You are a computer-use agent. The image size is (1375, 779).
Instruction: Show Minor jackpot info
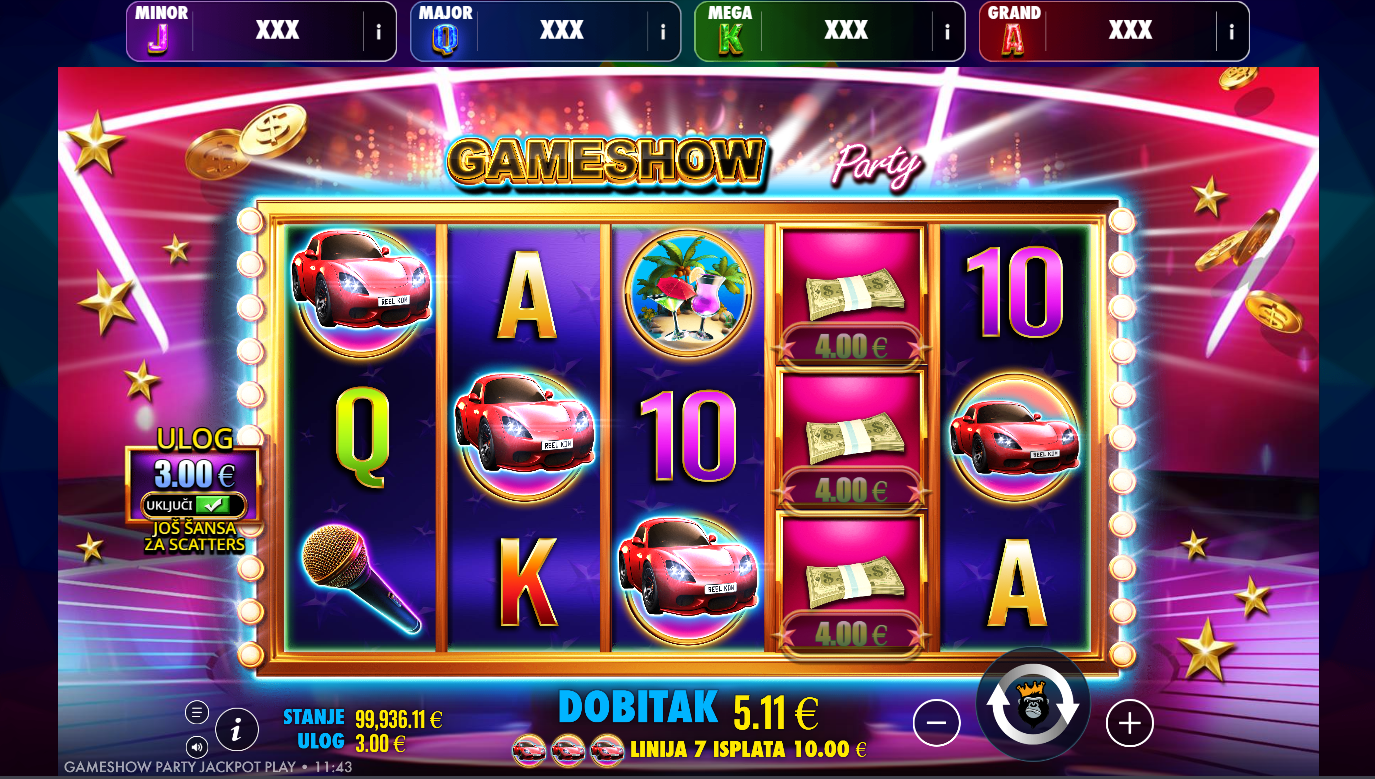pos(378,31)
